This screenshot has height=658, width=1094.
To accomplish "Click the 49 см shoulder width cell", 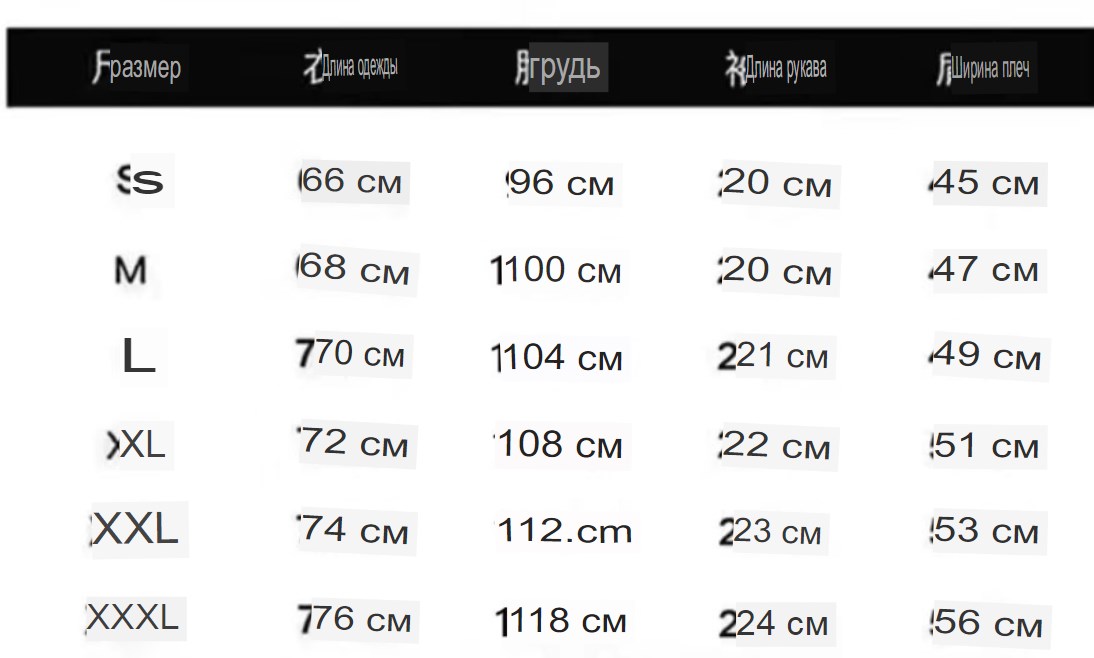I will [x=985, y=356].
